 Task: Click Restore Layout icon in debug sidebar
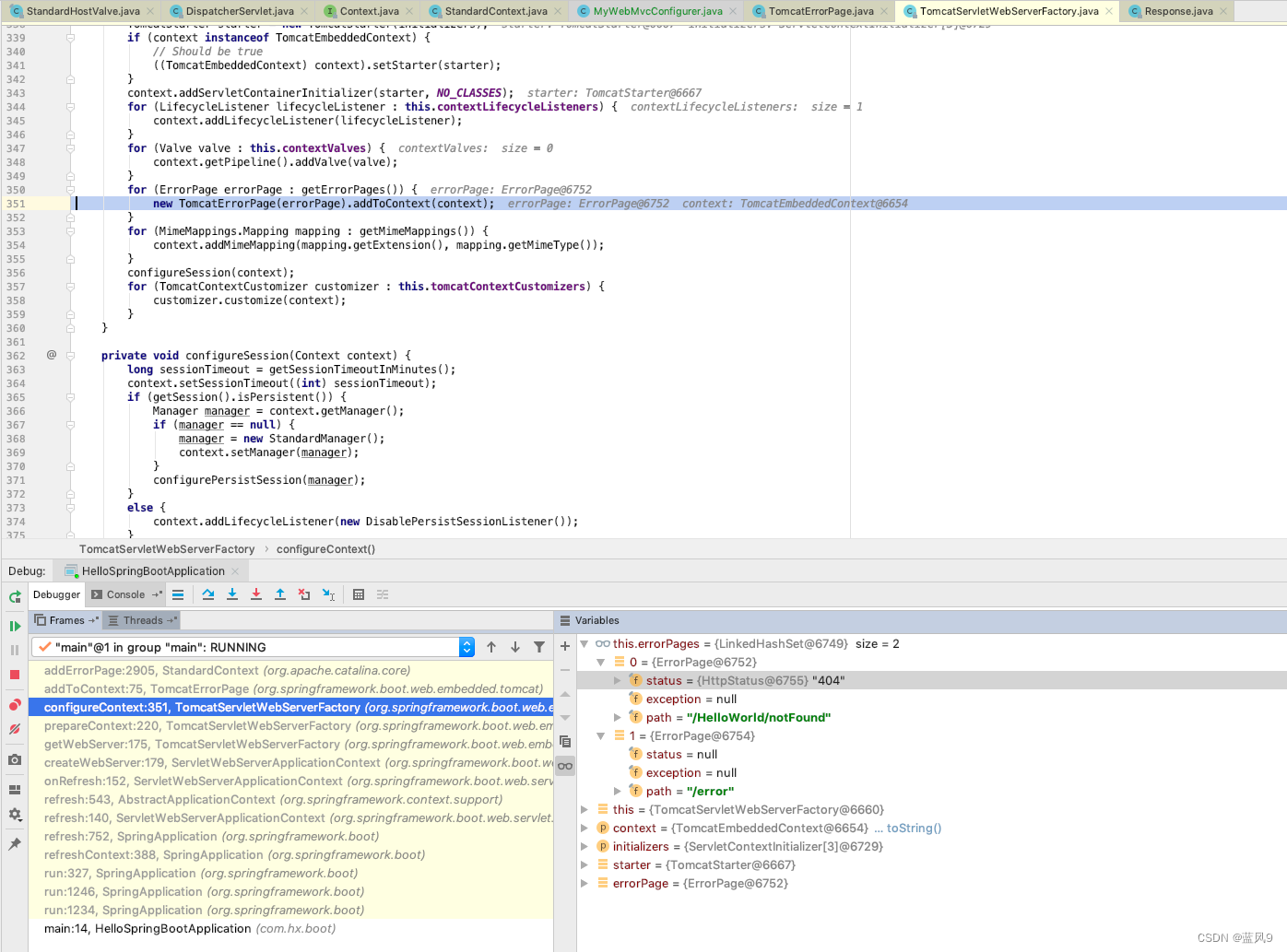click(15, 790)
